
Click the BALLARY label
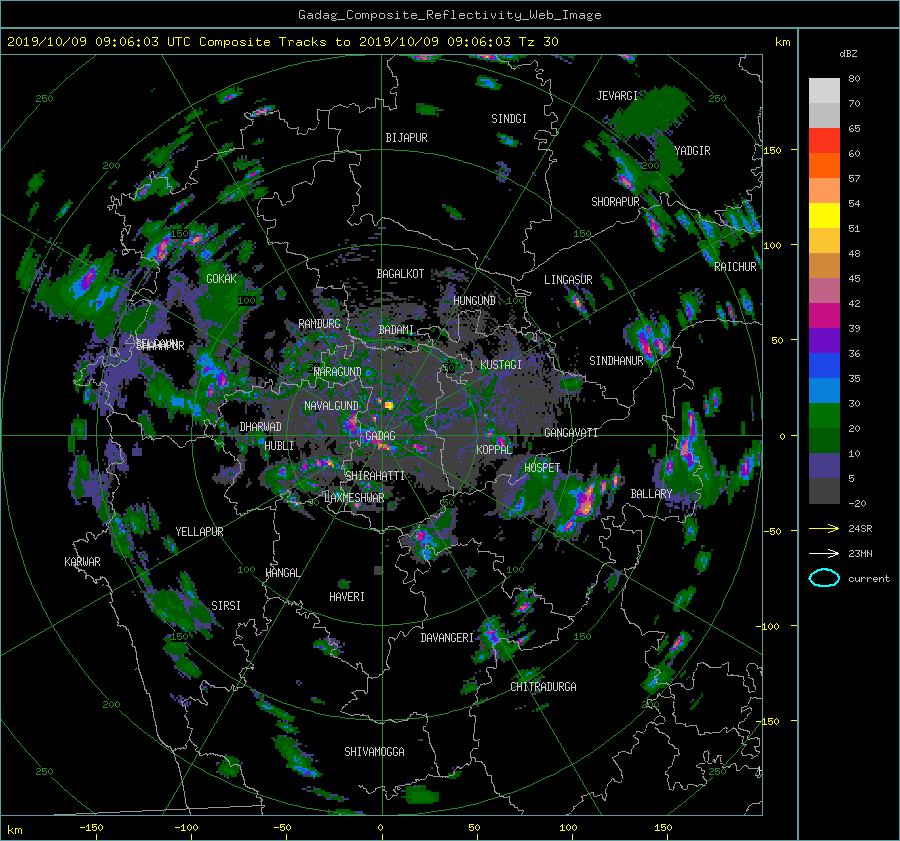click(651, 494)
